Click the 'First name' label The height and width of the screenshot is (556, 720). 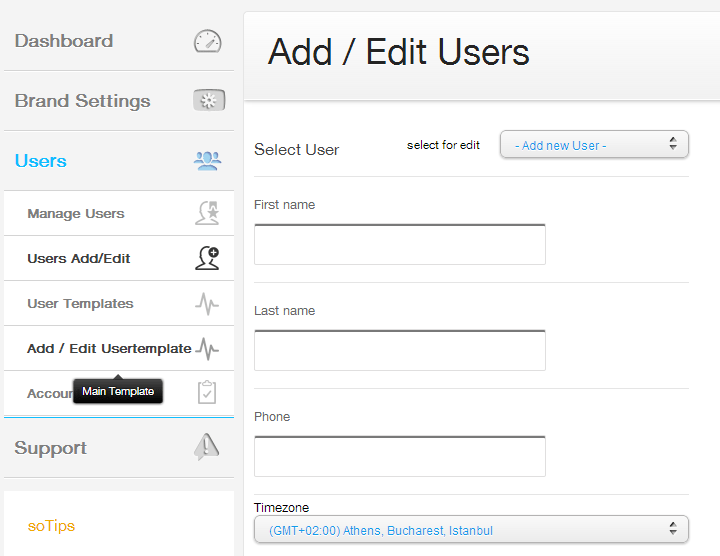point(285,204)
